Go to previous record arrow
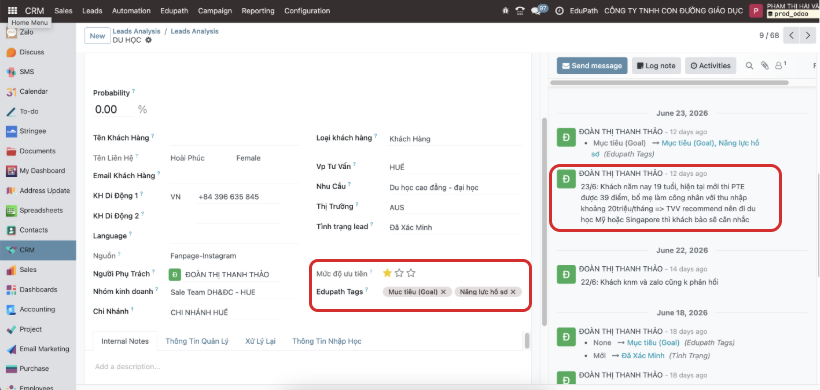This screenshot has width=820, height=390. (x=792, y=36)
